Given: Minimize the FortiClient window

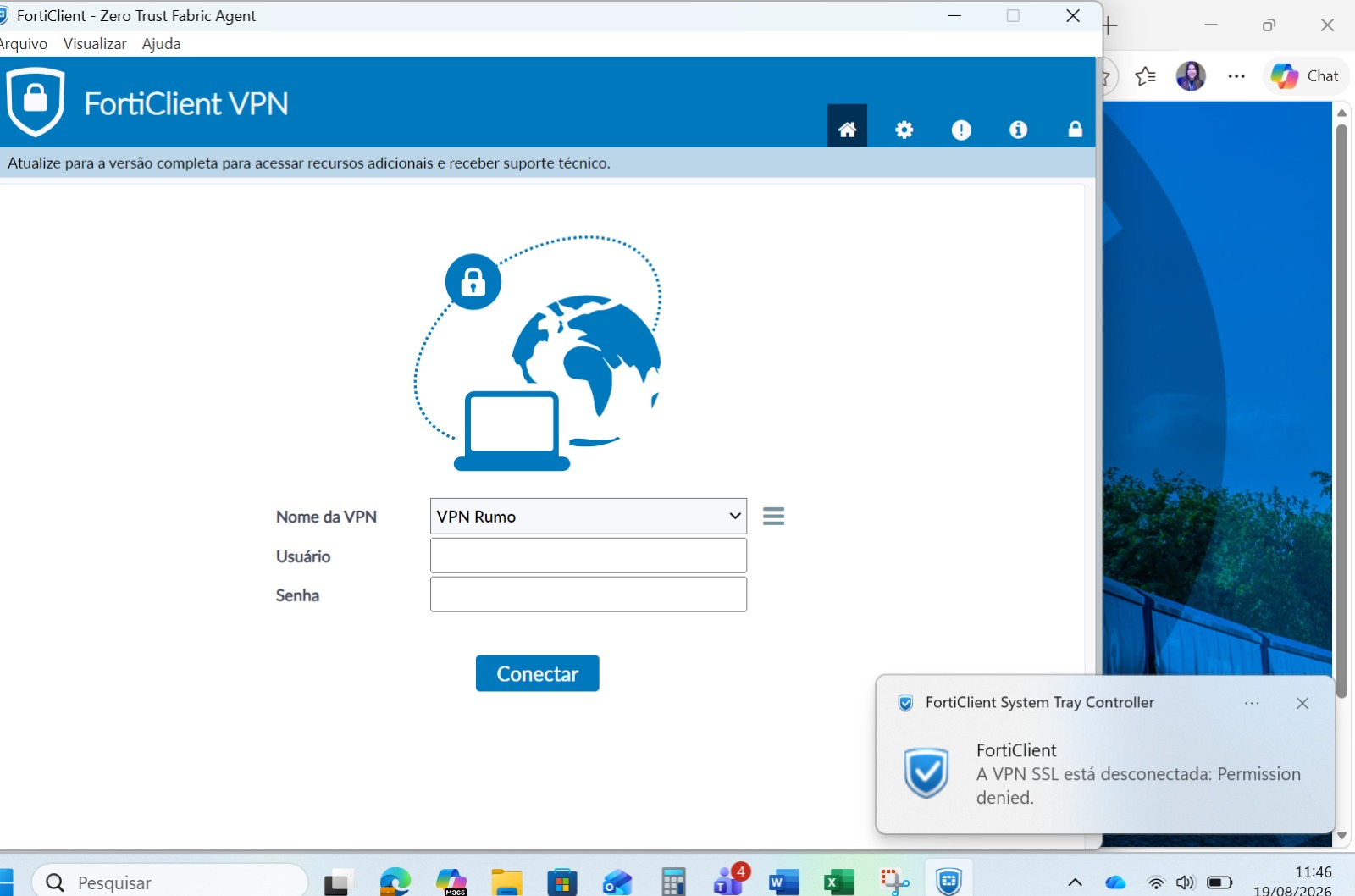Looking at the screenshot, I should (x=954, y=16).
